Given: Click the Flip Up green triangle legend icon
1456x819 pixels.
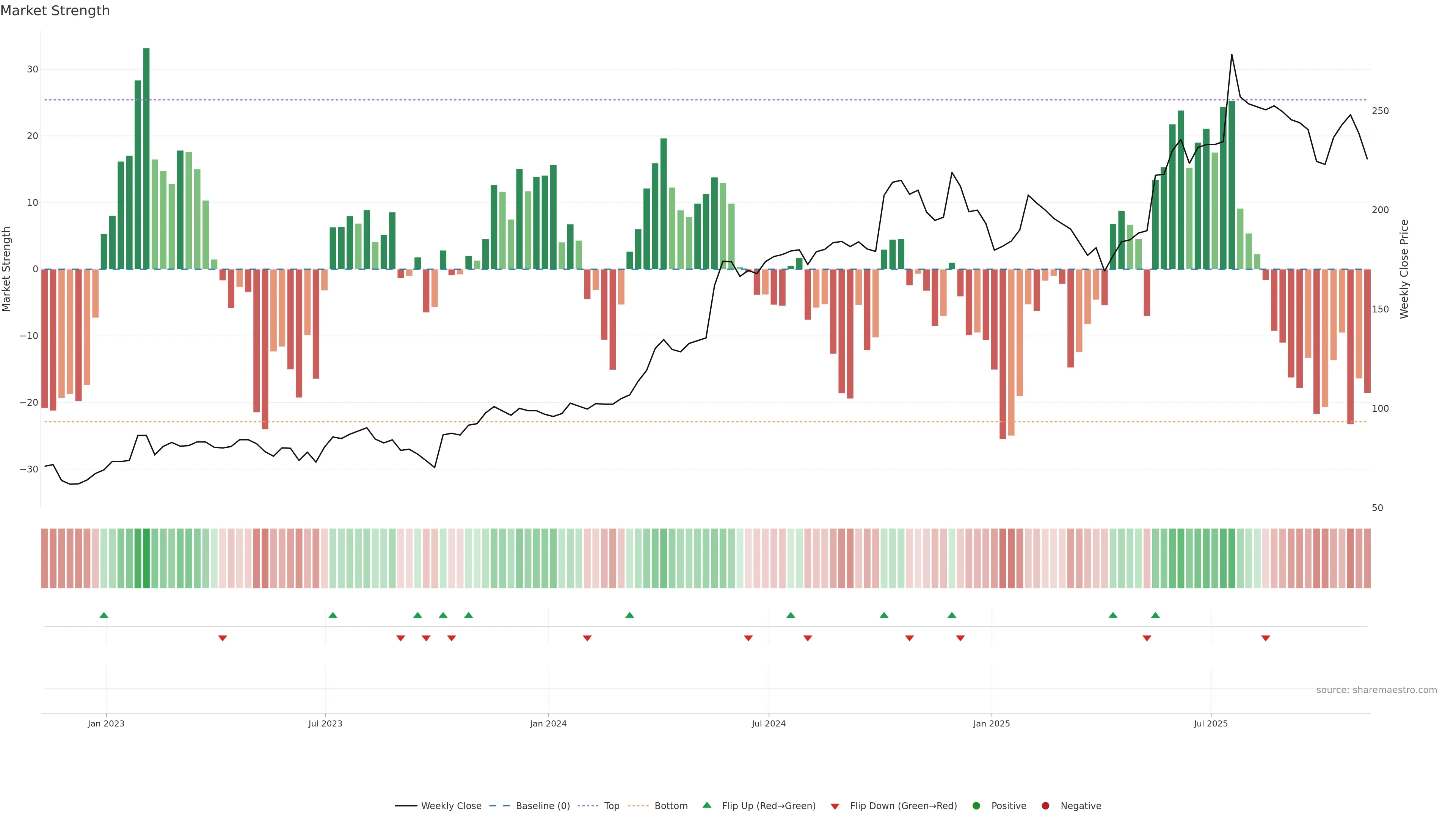Looking at the screenshot, I should pos(706,805).
